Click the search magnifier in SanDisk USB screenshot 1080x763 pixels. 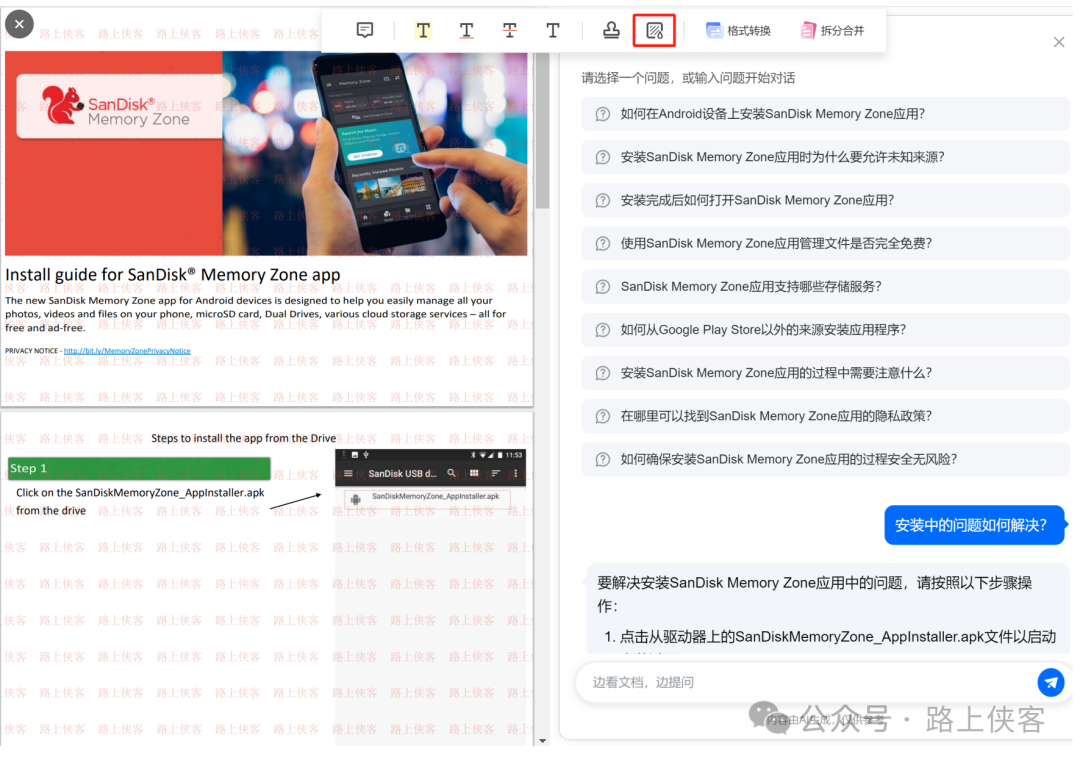tap(451, 473)
